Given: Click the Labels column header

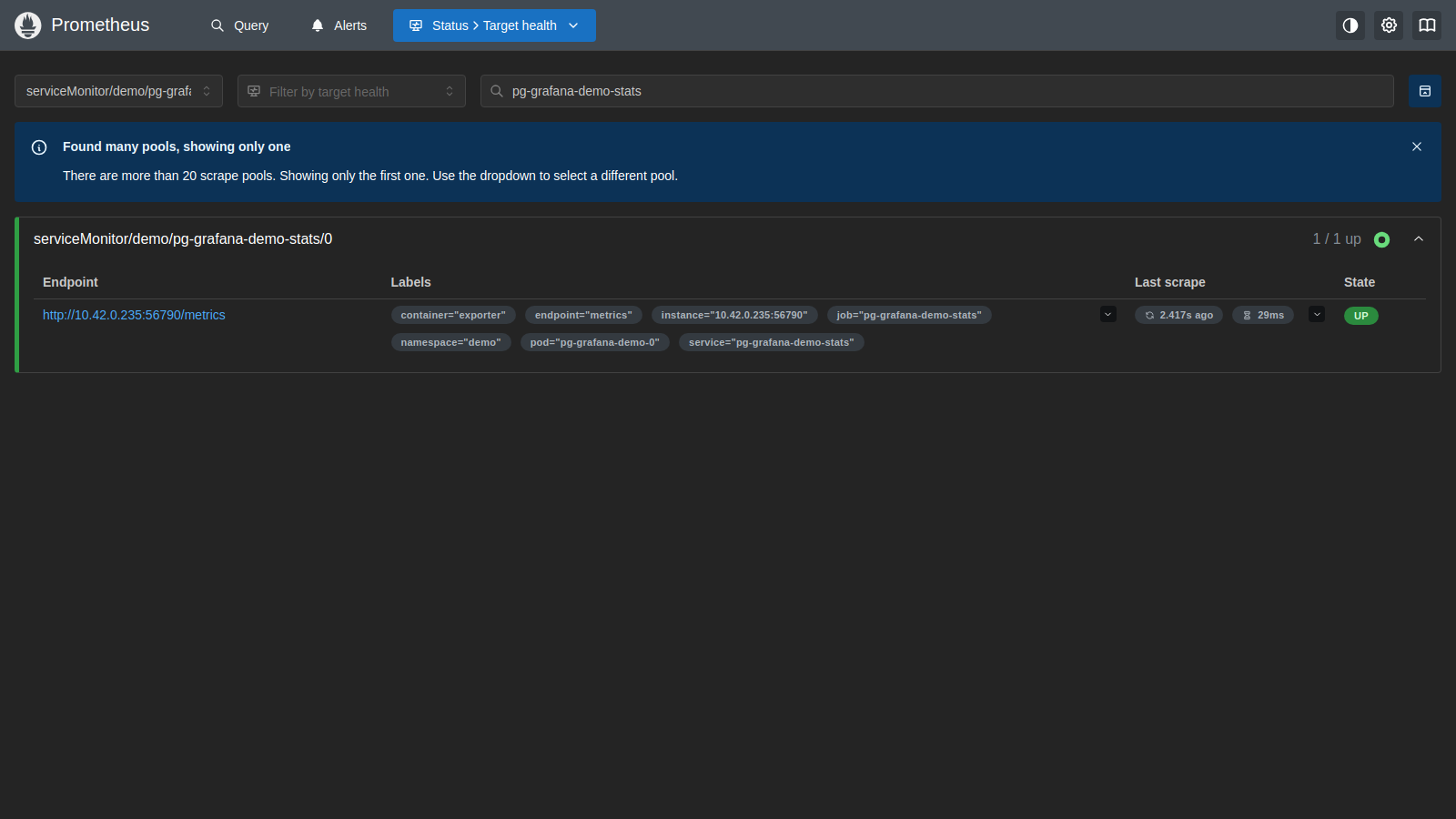Looking at the screenshot, I should pos(411,282).
